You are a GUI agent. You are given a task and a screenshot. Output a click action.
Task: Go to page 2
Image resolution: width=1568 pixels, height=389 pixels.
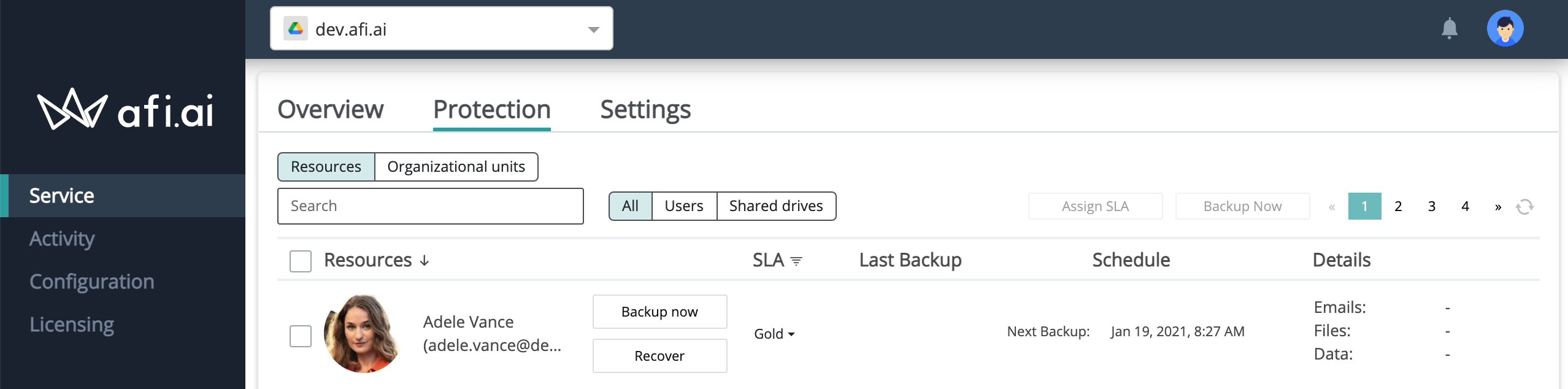pyautogui.click(x=1398, y=206)
